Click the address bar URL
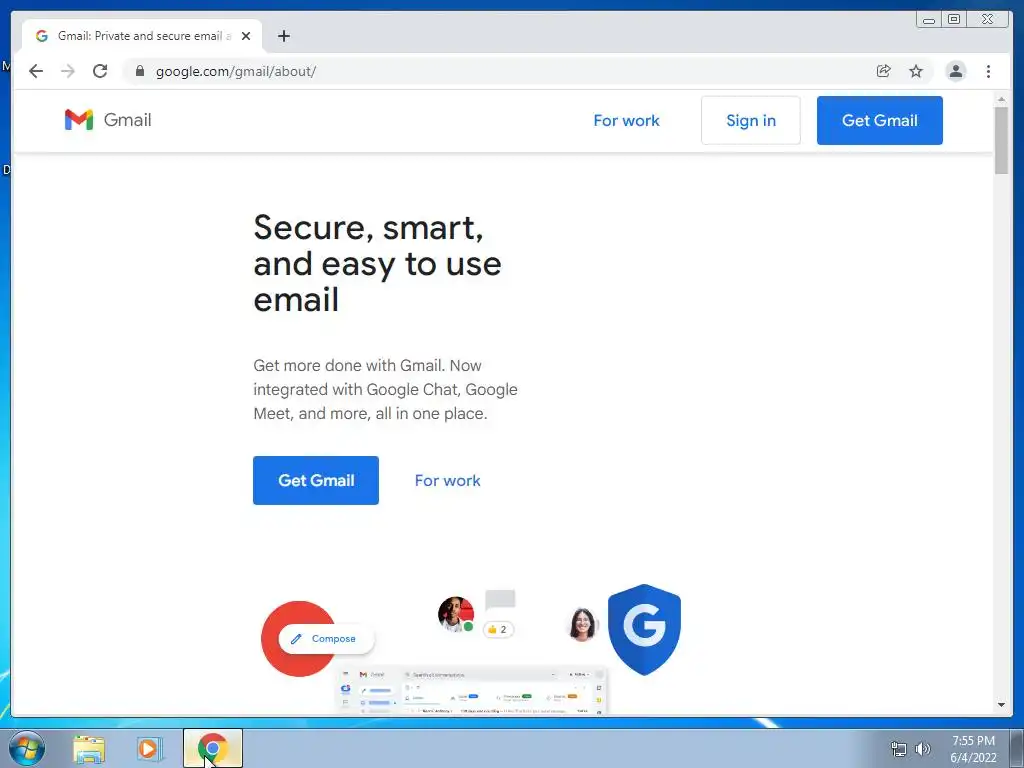 pos(236,71)
